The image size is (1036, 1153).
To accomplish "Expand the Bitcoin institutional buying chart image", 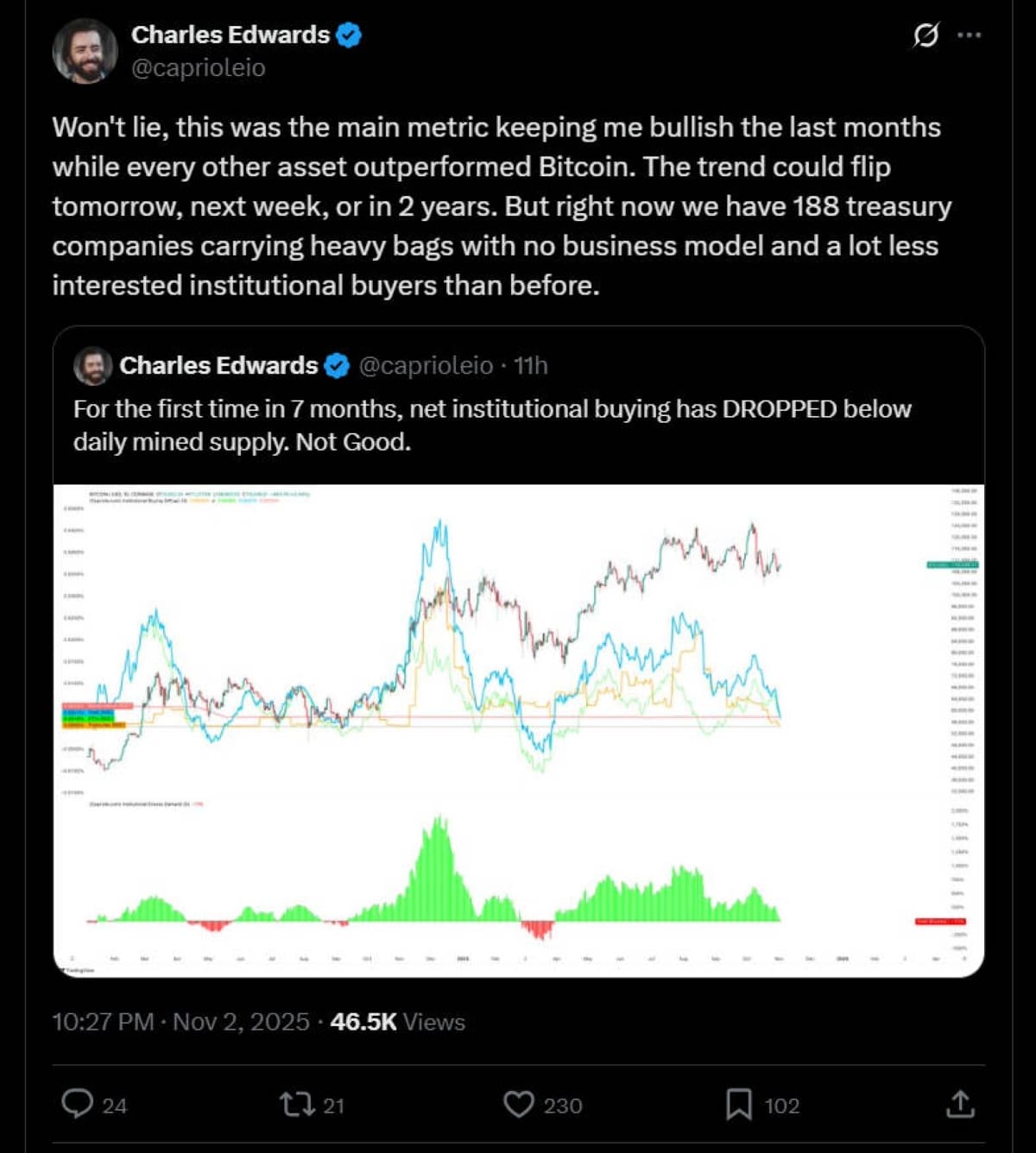I will point(518,730).
